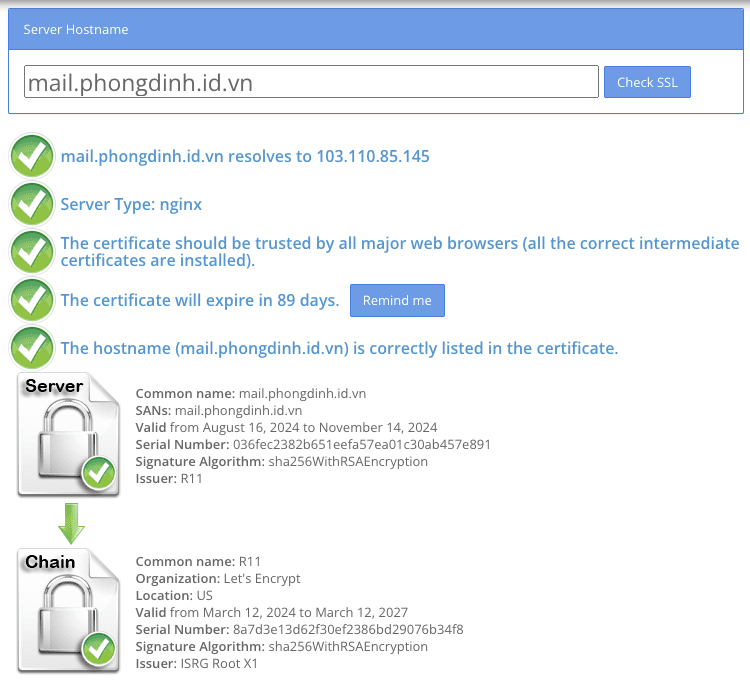Focus the Server Hostname input field
Viewport: 750px width, 682px height.
pyautogui.click(x=311, y=82)
